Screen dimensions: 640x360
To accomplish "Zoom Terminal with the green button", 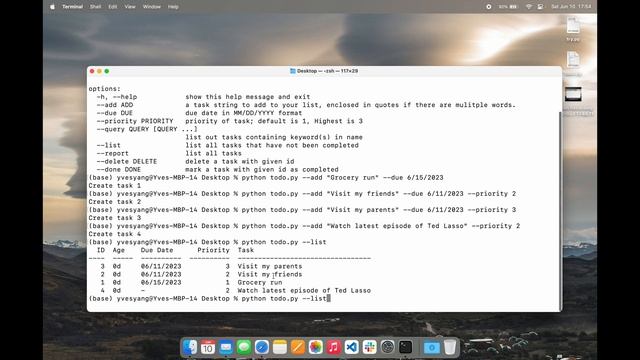I will pos(107,71).
